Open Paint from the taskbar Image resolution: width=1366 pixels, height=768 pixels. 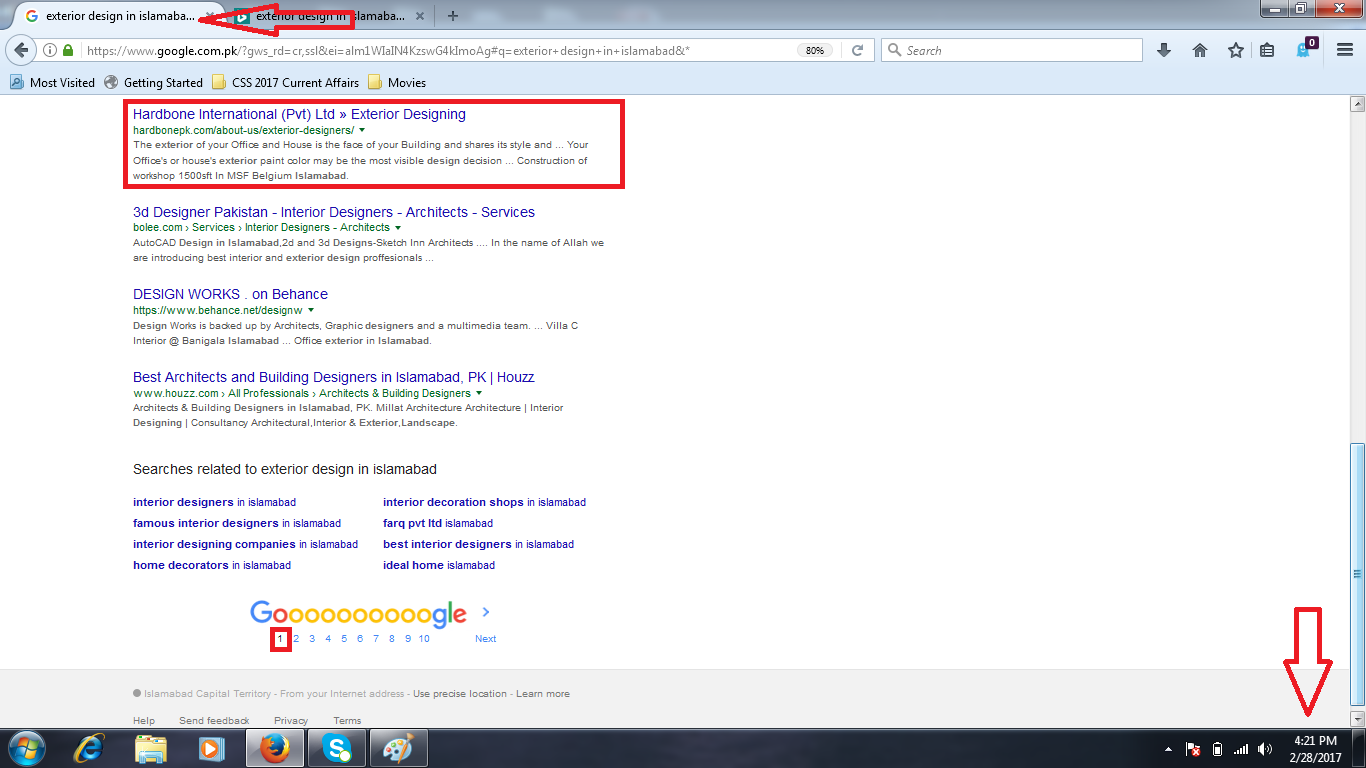click(398, 748)
